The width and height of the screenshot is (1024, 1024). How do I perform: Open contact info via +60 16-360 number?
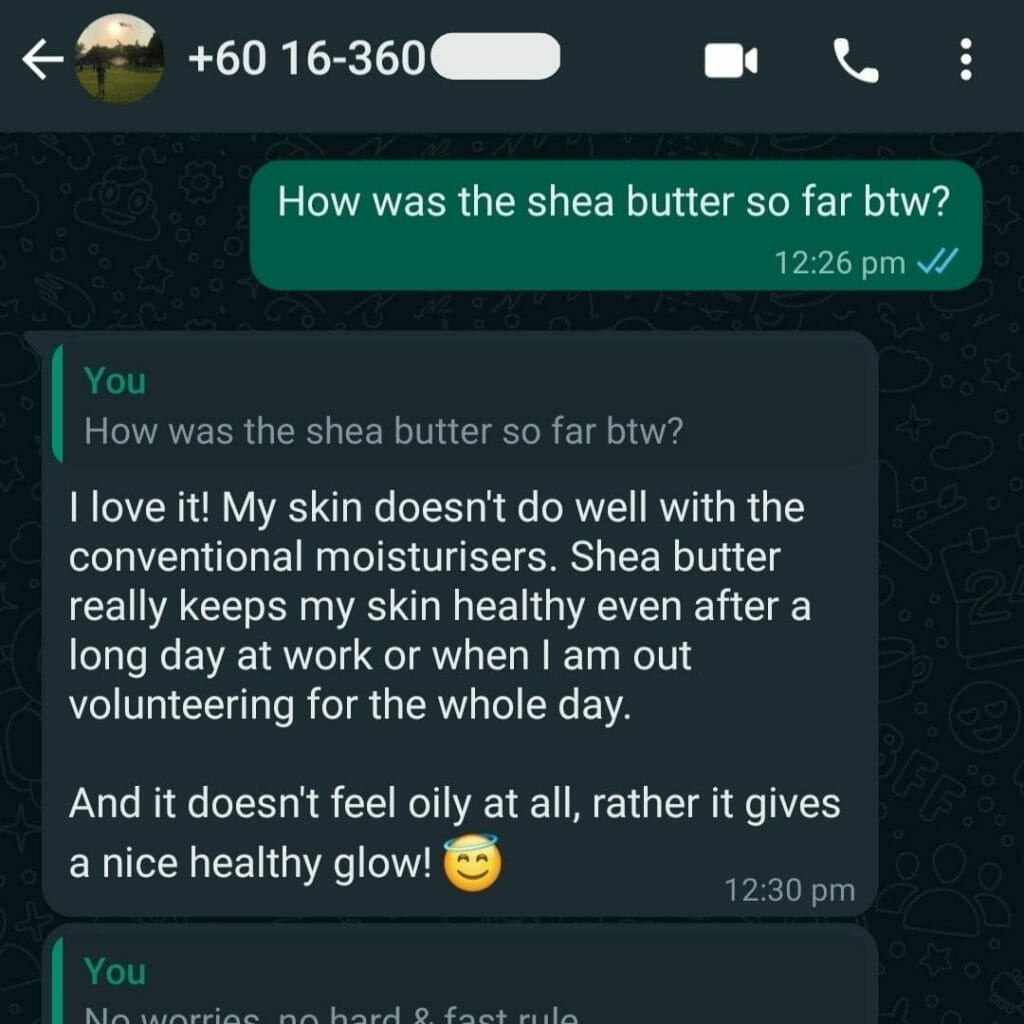306,59
